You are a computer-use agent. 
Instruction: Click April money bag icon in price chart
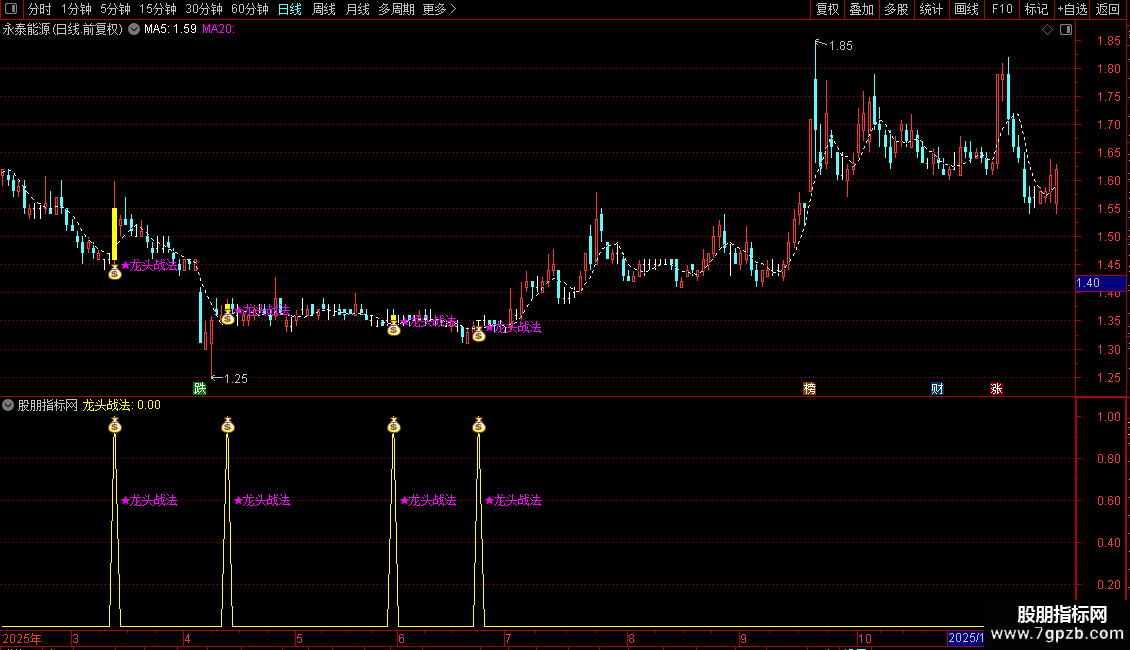[228, 317]
